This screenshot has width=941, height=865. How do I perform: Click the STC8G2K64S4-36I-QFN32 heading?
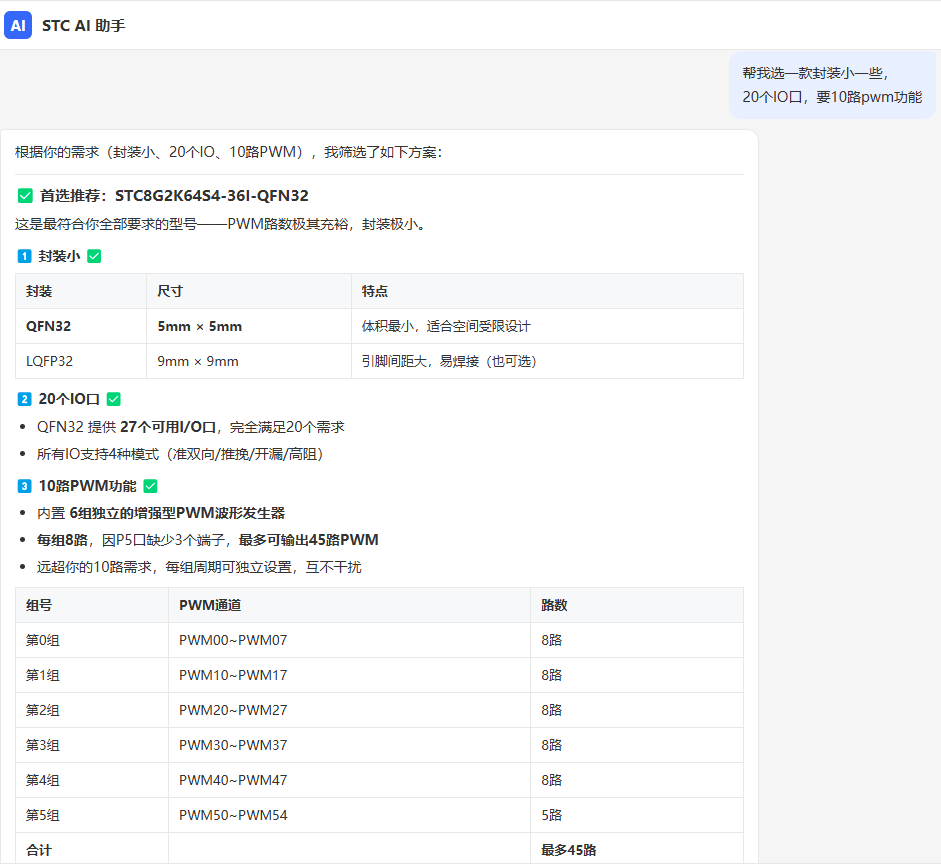[211, 196]
